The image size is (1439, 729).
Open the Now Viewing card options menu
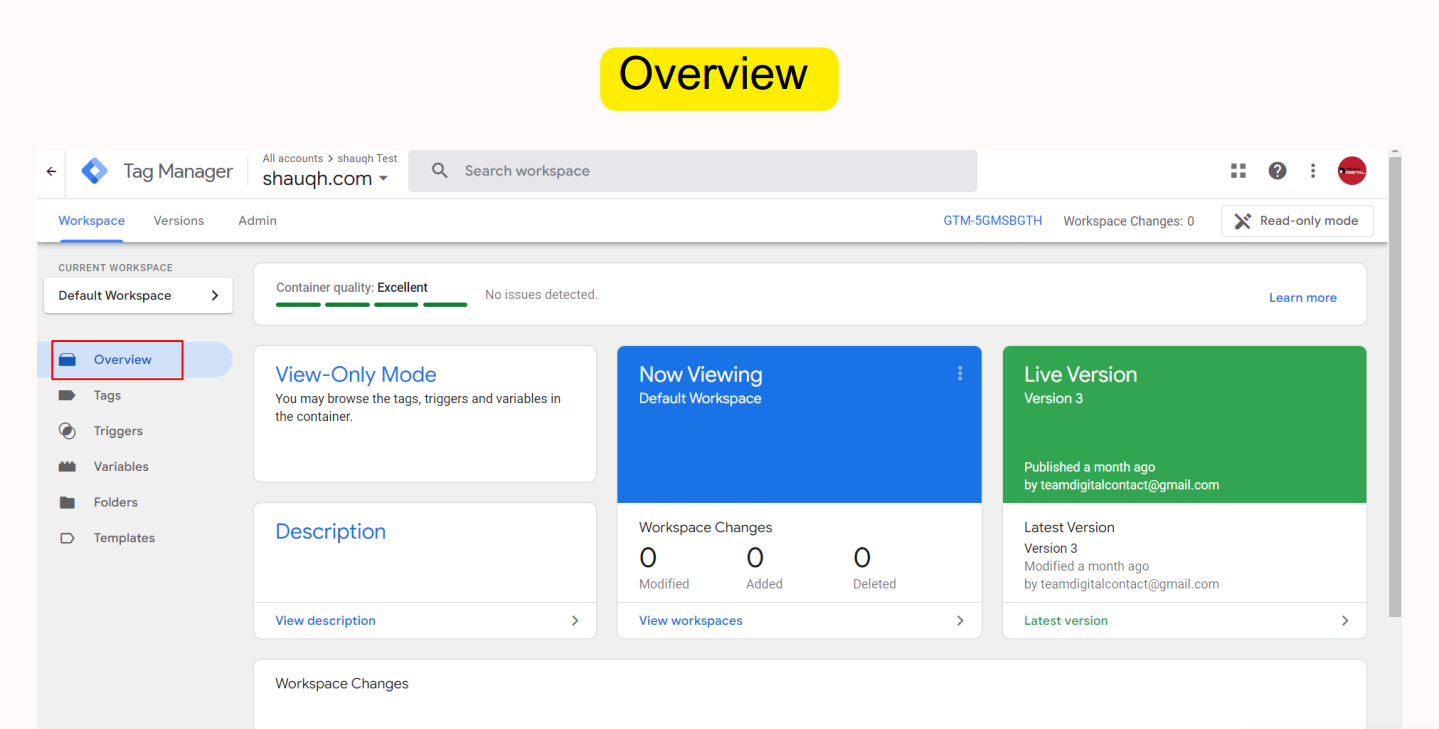click(960, 373)
